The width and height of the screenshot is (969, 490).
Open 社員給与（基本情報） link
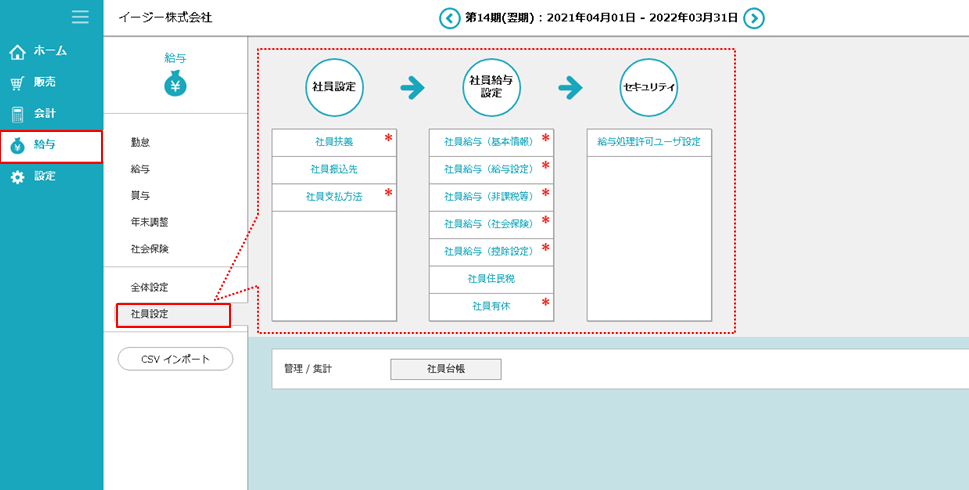[x=490, y=142]
